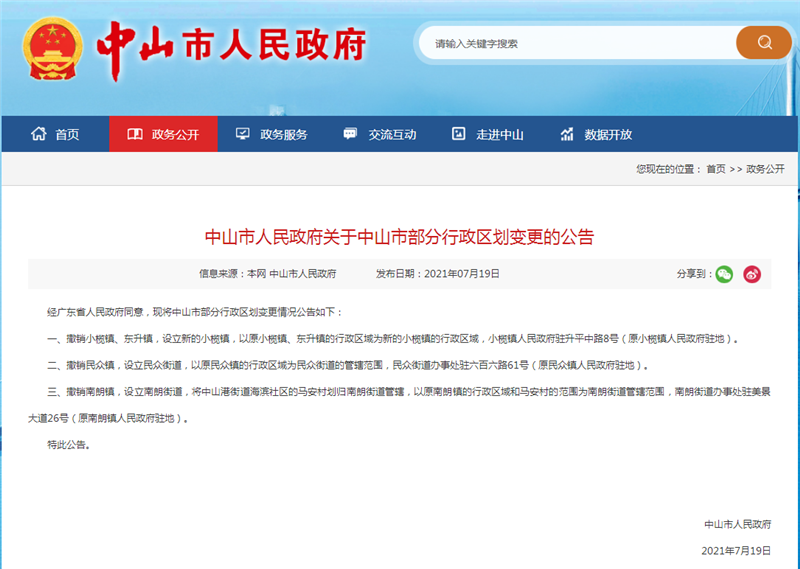Click the monitor icon beside 政务服务
This screenshot has height=569, width=800.
coord(242,134)
